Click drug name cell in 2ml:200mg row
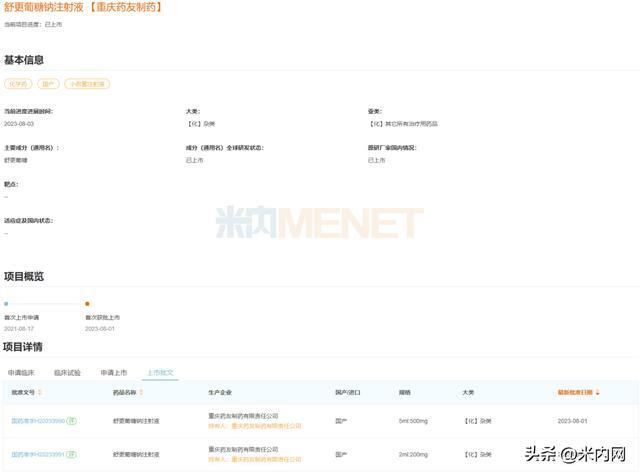The width and height of the screenshot is (640, 476). pyautogui.click(x=136, y=454)
